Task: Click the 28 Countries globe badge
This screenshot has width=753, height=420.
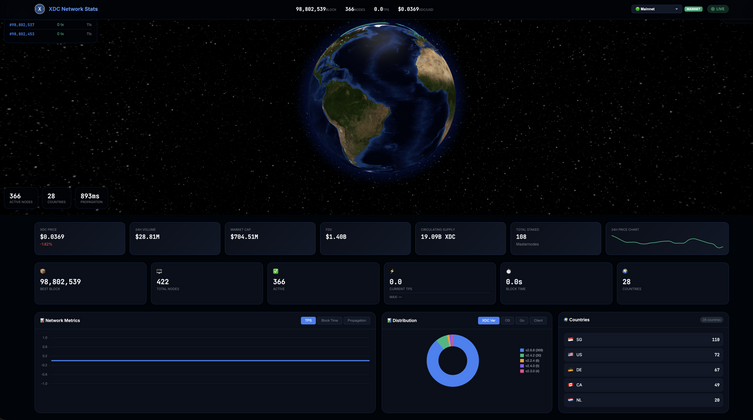Action: click(x=57, y=198)
